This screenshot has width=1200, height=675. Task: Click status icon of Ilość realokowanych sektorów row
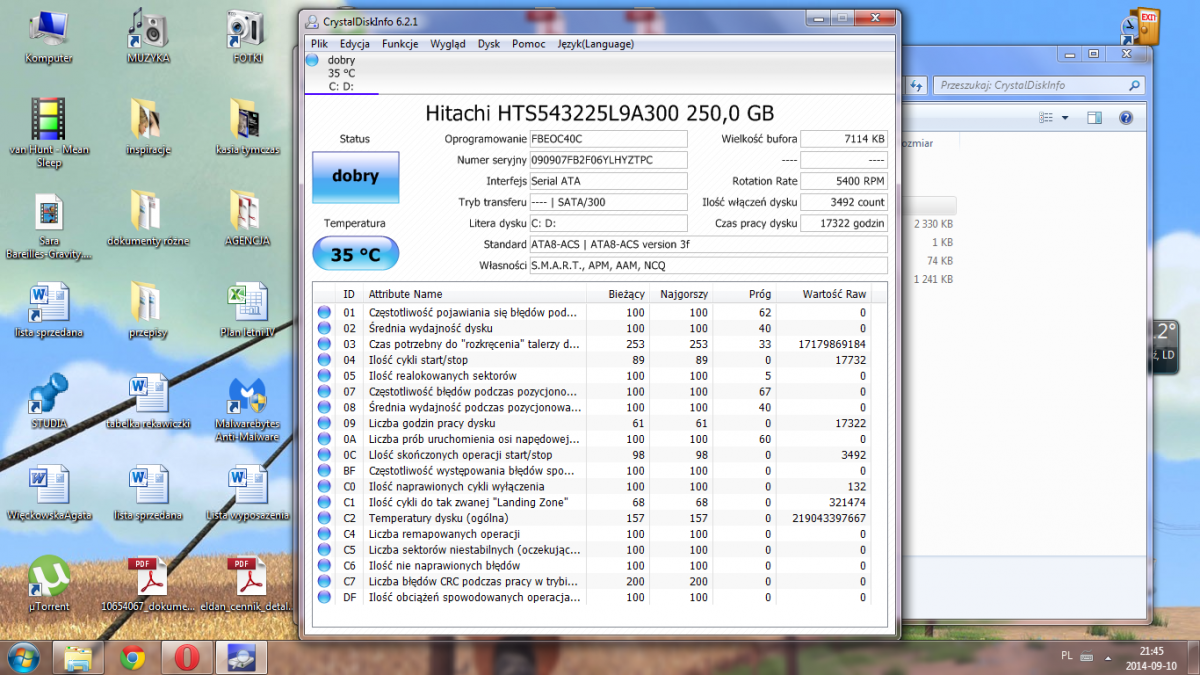[324, 375]
